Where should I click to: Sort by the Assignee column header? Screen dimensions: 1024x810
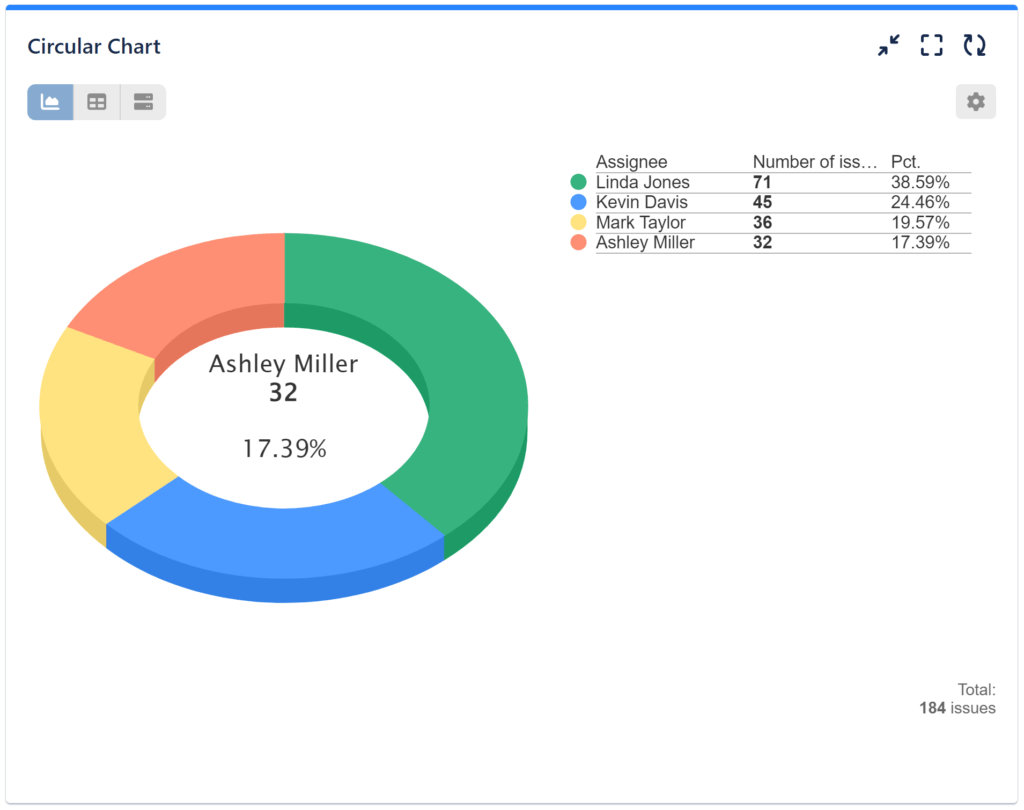[631, 161]
